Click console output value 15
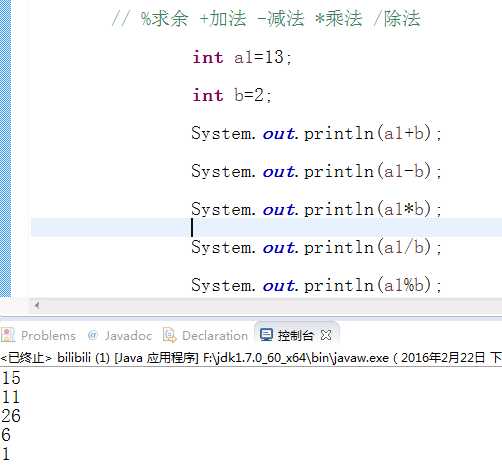The width and height of the screenshot is (502, 465). tap(11, 378)
